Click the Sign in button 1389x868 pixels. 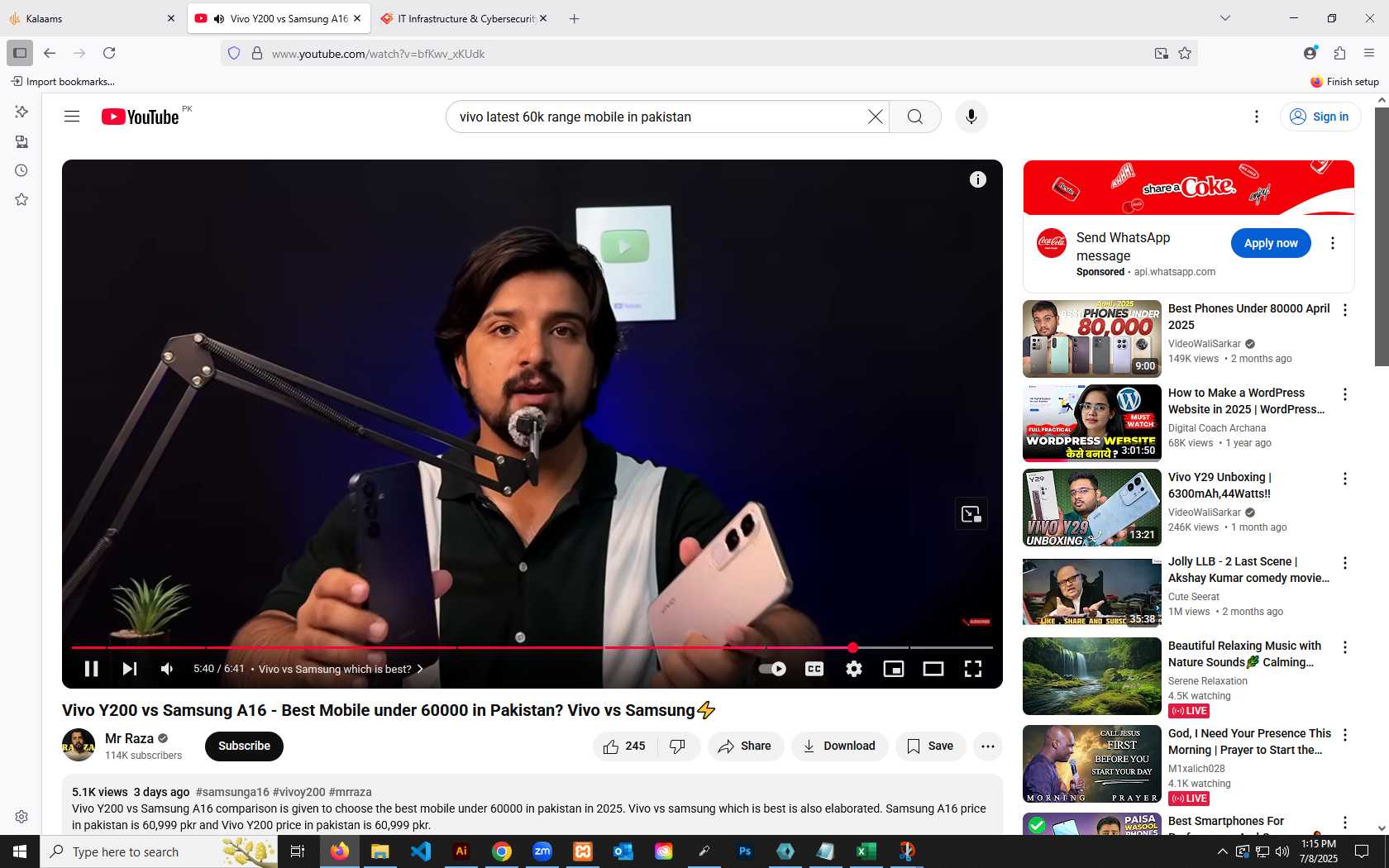click(x=1320, y=117)
